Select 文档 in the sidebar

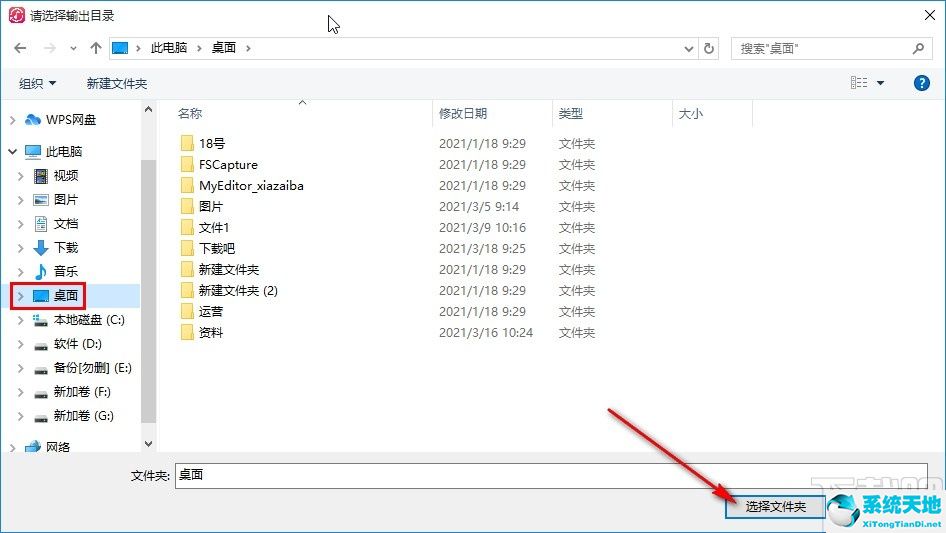pyautogui.click(x=65, y=224)
